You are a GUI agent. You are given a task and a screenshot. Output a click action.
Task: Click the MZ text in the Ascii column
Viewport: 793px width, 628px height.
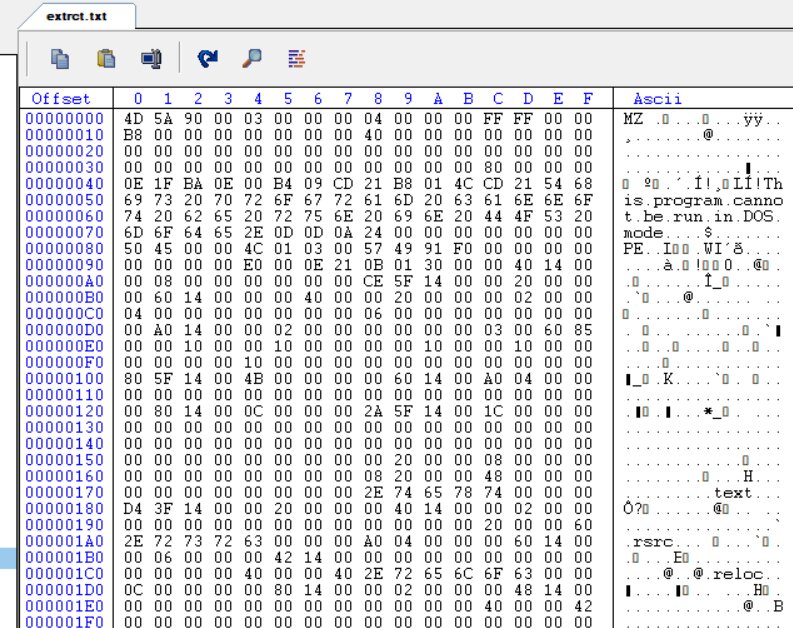click(634, 118)
